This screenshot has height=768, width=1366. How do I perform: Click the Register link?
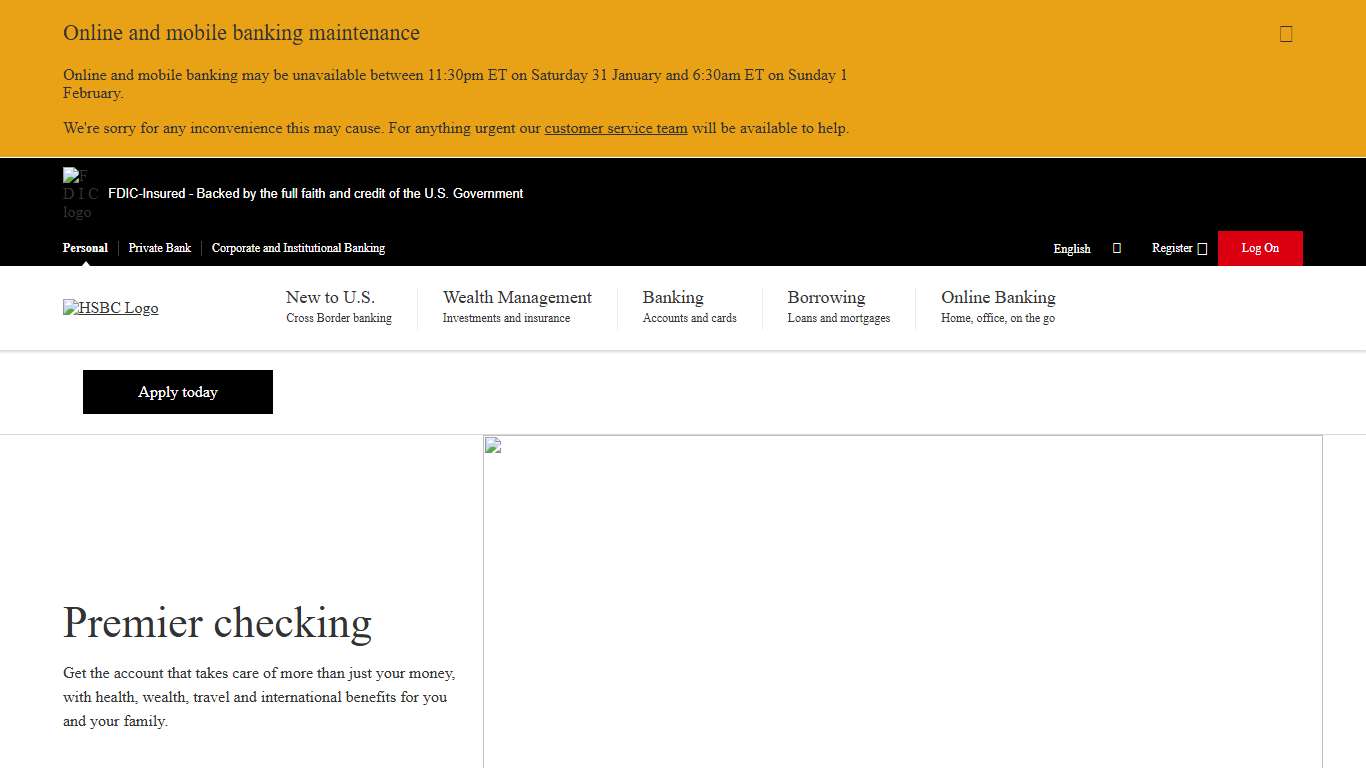point(1172,248)
